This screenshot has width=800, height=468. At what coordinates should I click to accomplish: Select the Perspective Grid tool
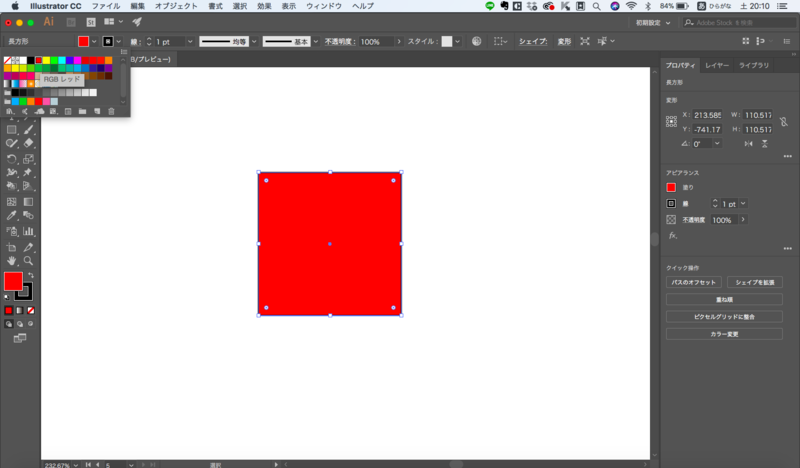point(28,186)
